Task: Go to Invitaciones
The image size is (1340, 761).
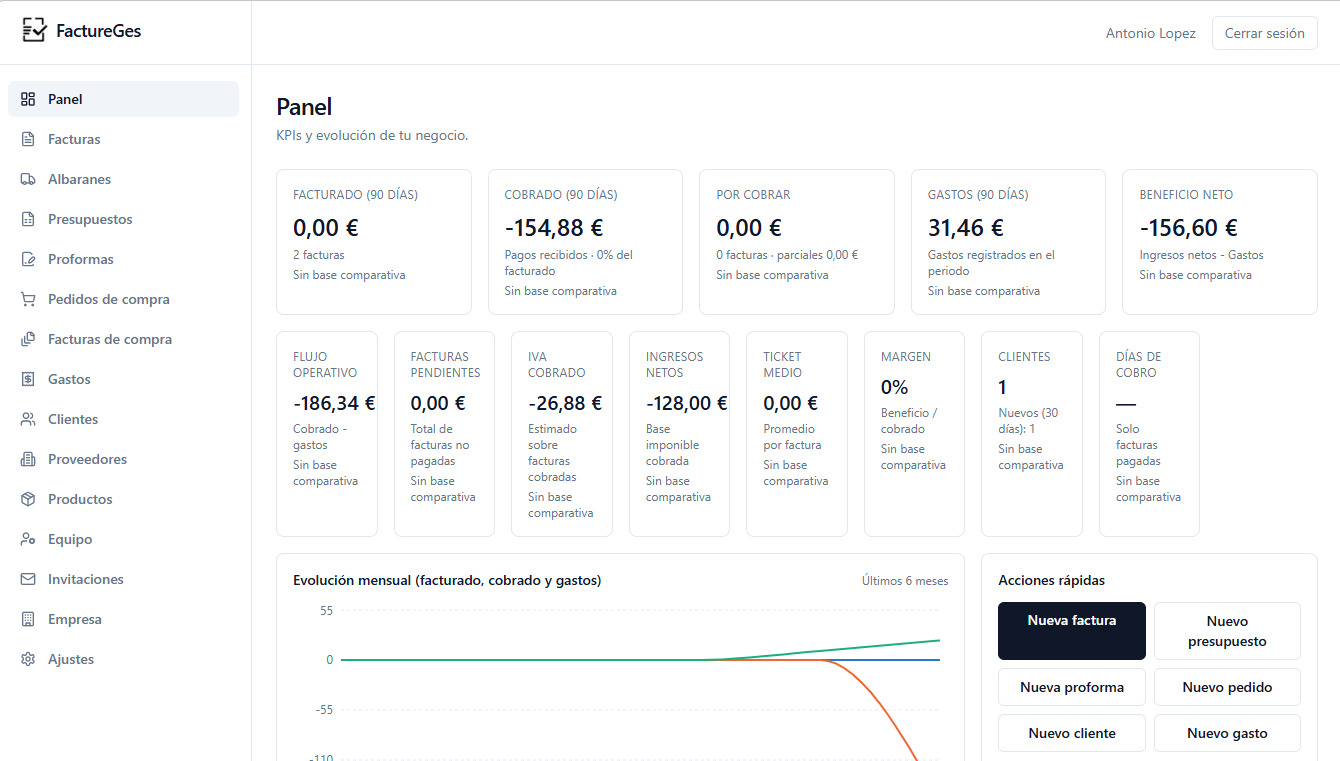Action: point(123,579)
